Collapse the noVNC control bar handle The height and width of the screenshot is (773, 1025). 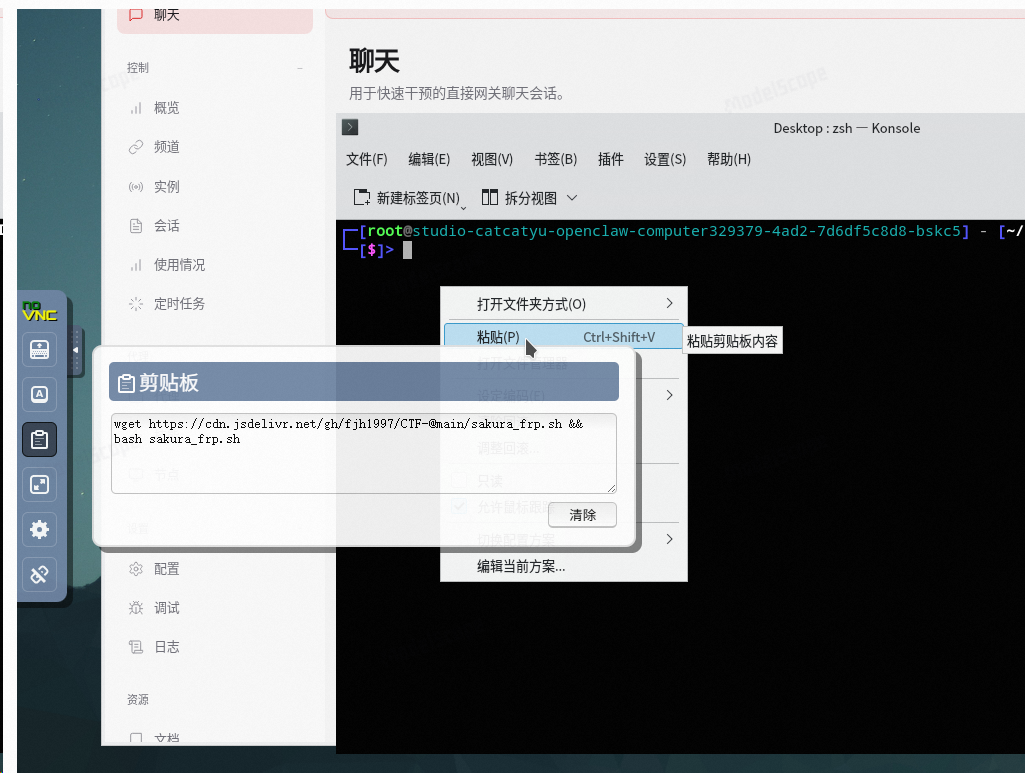[76, 350]
